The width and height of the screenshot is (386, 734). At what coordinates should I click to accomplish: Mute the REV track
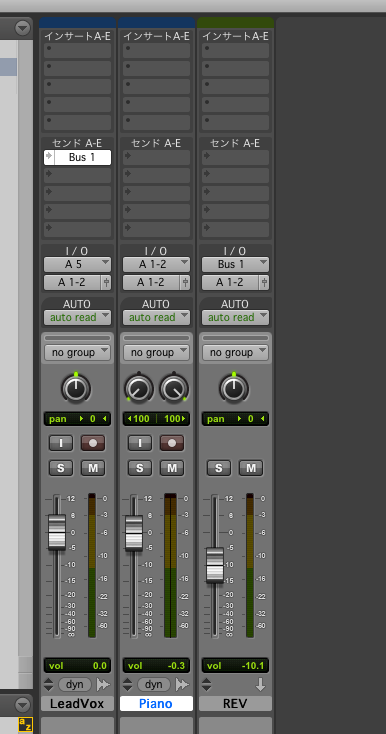[x=251, y=468]
